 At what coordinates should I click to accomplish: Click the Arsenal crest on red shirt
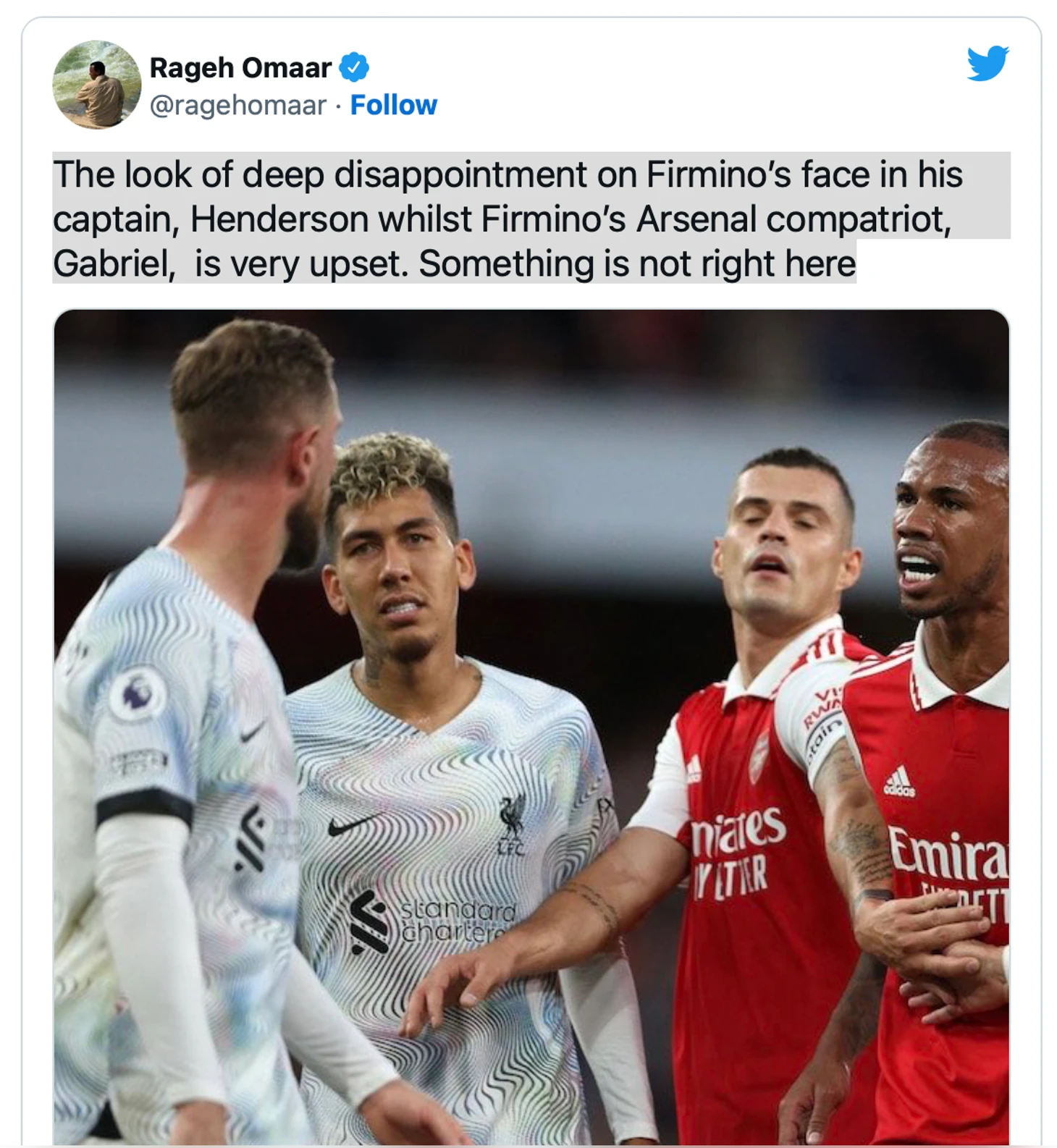[x=759, y=758]
